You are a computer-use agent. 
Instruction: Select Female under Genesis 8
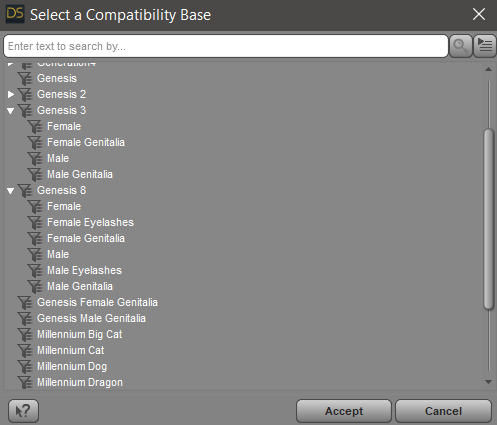click(64, 206)
